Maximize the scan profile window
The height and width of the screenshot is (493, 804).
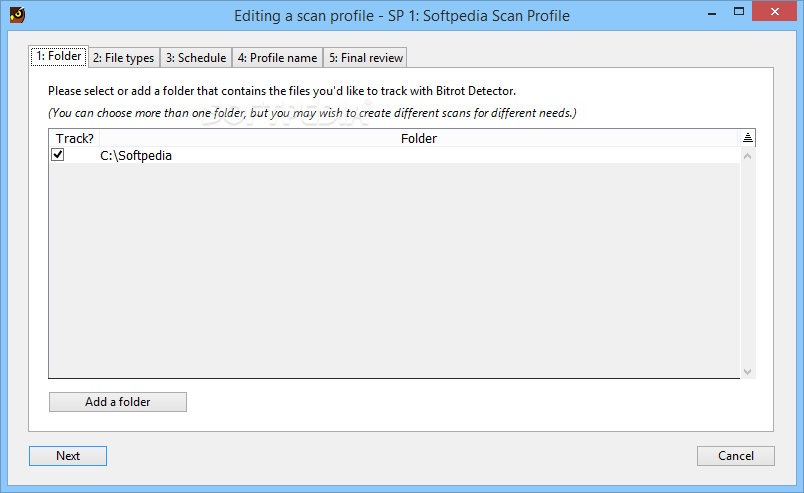pyautogui.click(x=738, y=12)
